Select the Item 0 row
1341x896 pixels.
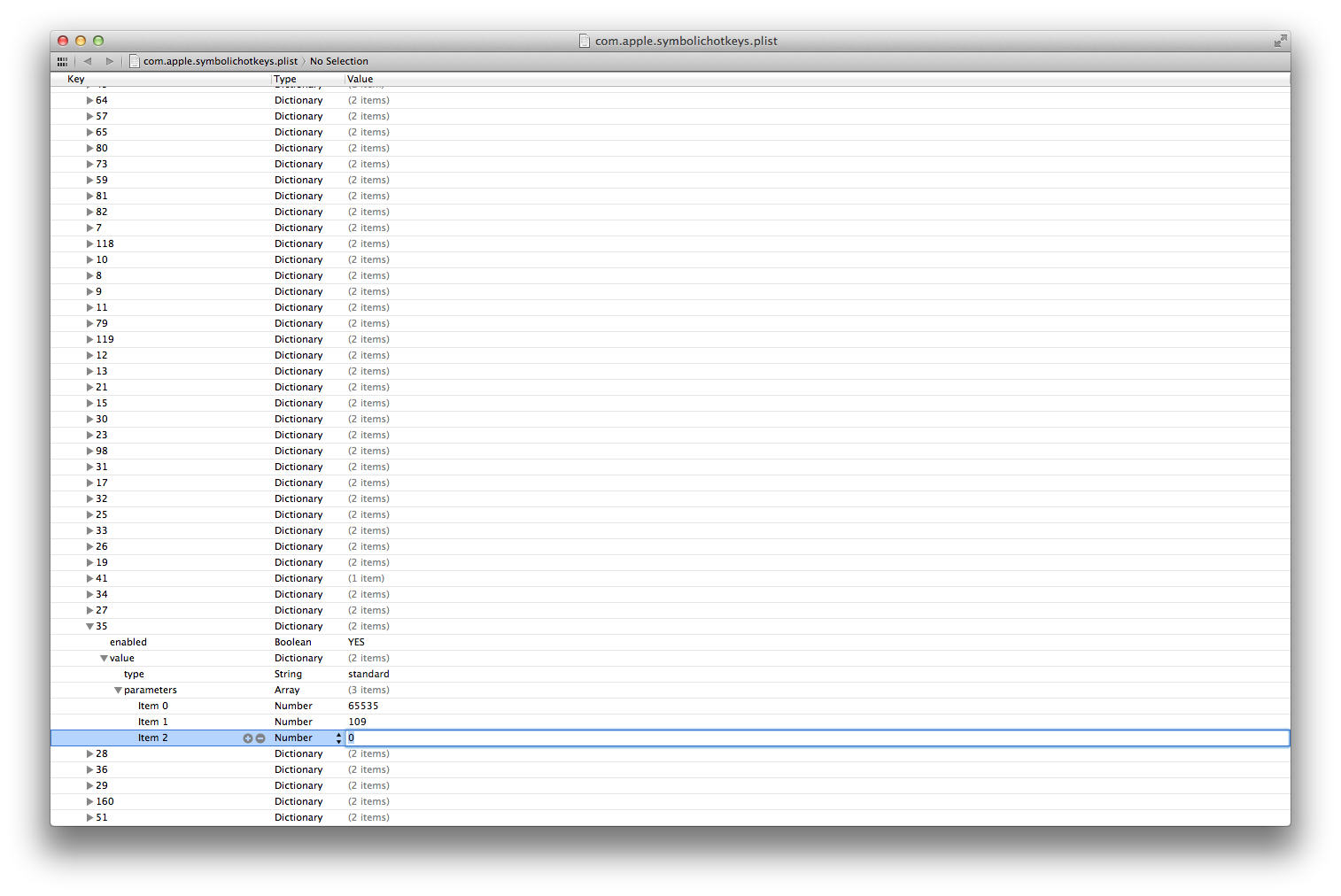click(x=670, y=707)
